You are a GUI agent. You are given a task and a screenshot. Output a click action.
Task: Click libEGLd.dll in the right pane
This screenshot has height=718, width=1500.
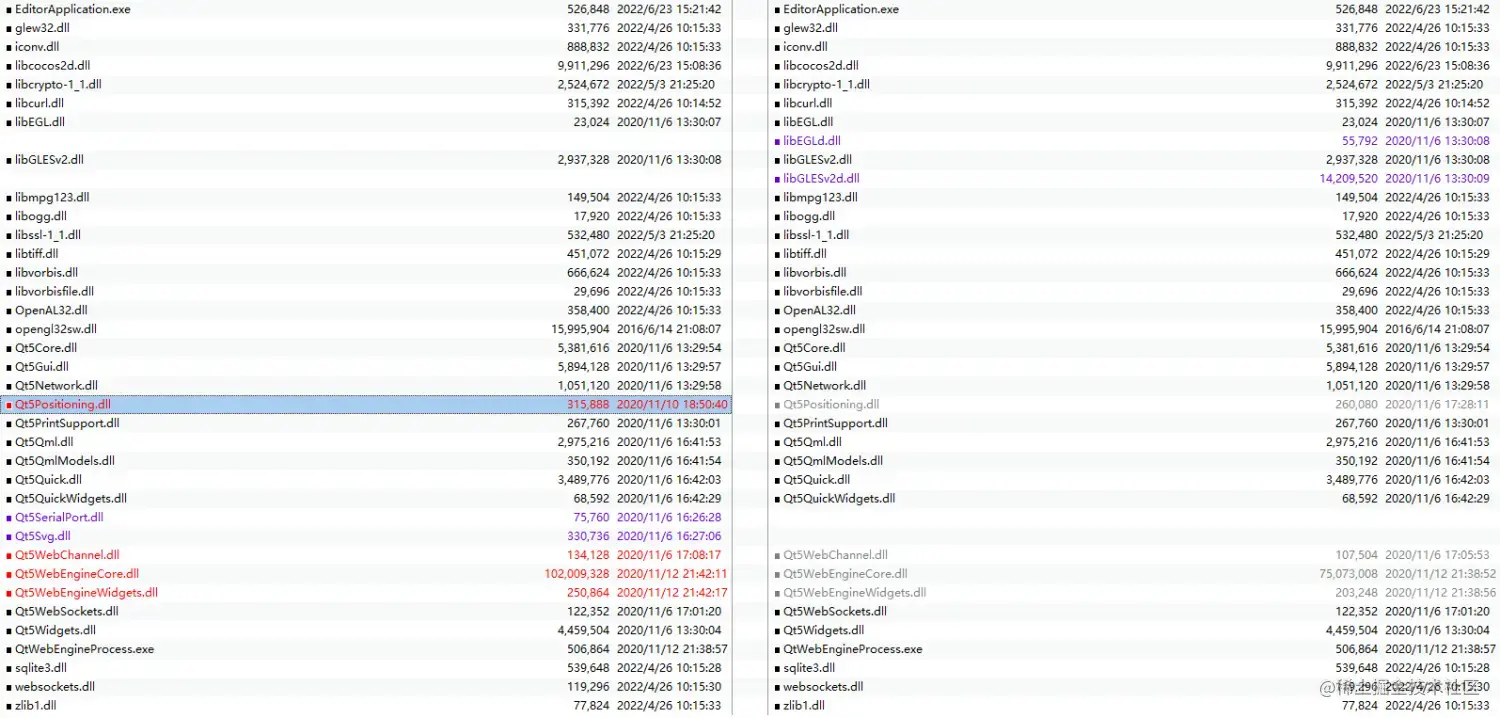coord(812,141)
